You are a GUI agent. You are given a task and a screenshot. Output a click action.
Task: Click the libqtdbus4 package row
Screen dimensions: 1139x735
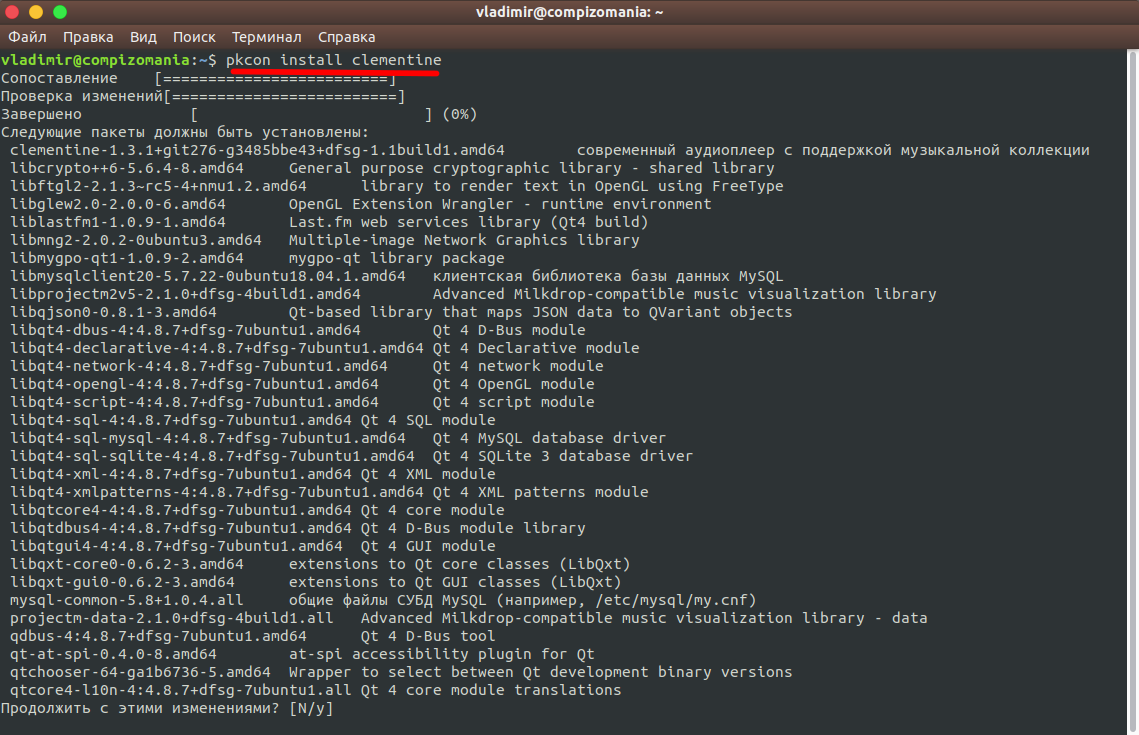click(x=298, y=527)
